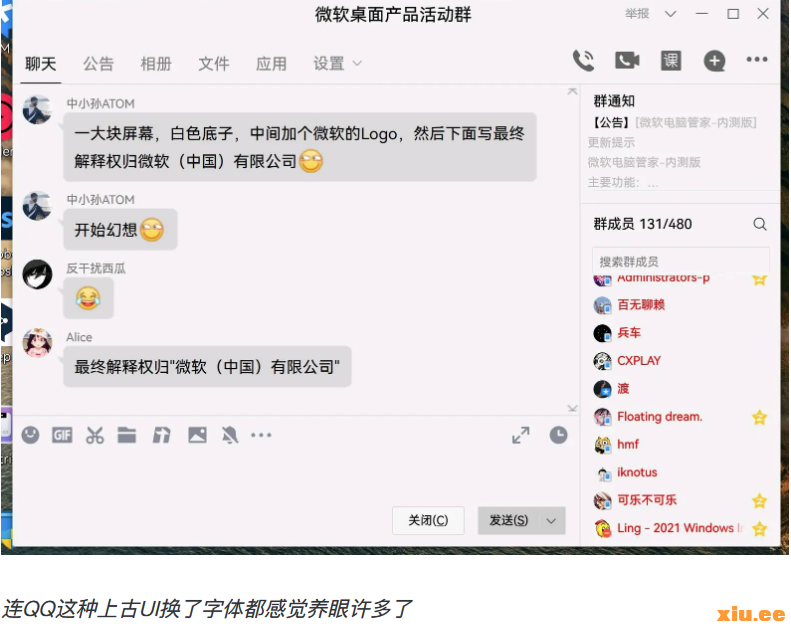This screenshot has width=791, height=627.
Task: Open the message history clock icon
Action: click(558, 435)
